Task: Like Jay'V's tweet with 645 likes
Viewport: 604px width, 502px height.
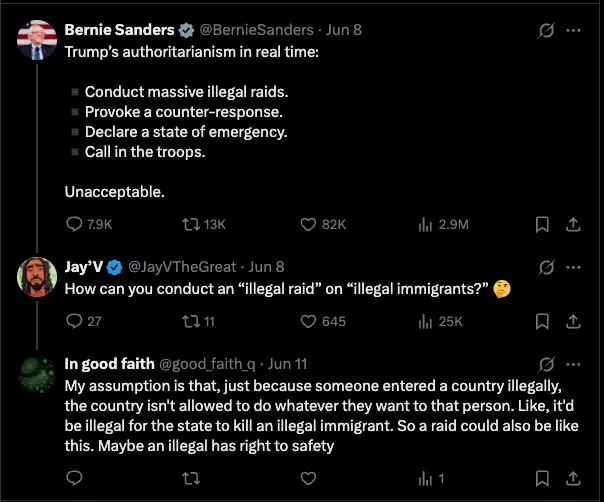Action: click(x=309, y=321)
